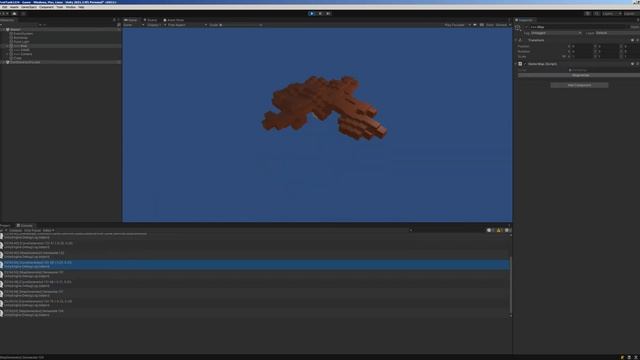
Task: Collapse the script component foldout
Action: coord(516,64)
